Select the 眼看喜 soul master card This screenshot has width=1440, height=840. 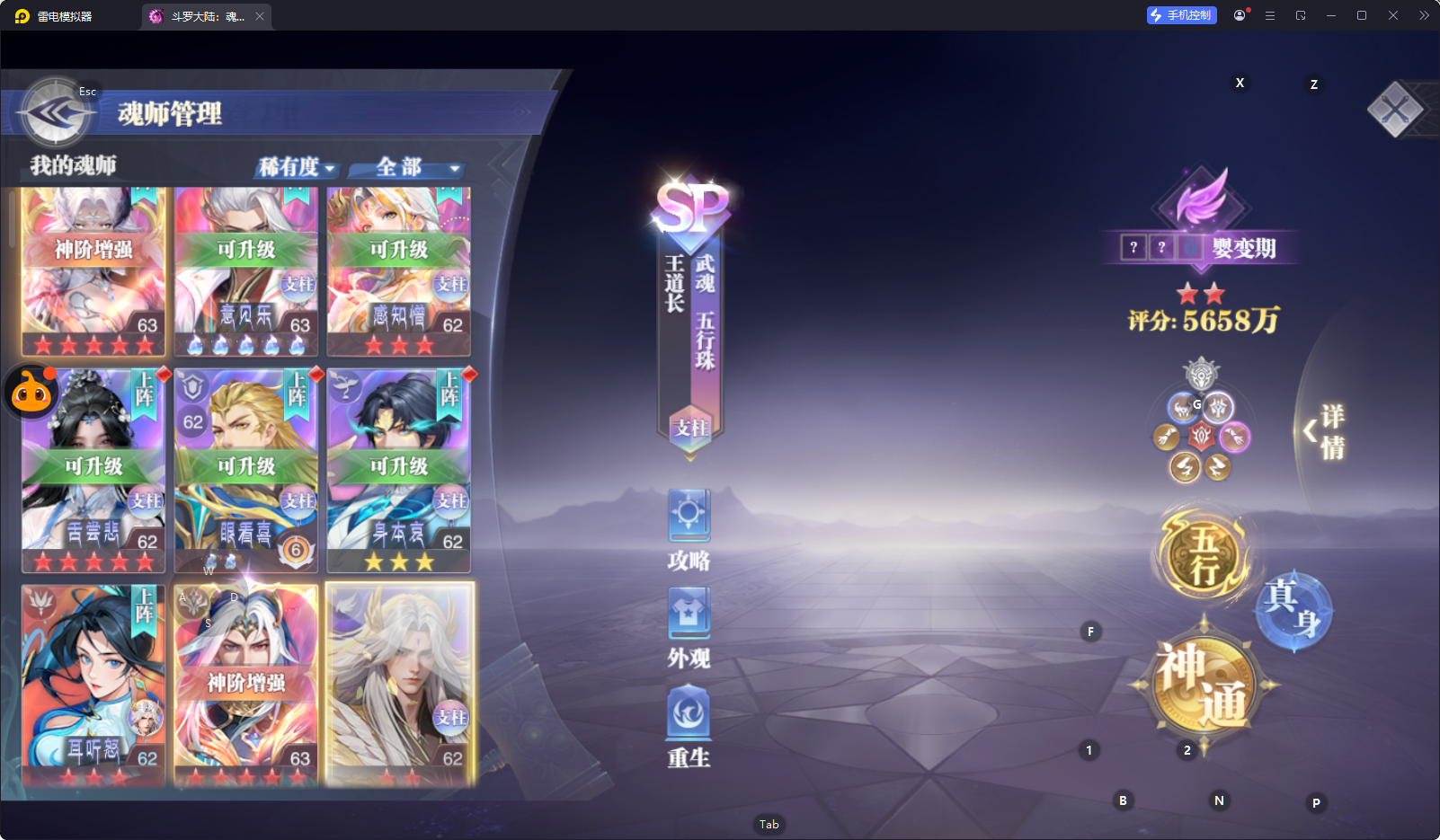(x=246, y=471)
